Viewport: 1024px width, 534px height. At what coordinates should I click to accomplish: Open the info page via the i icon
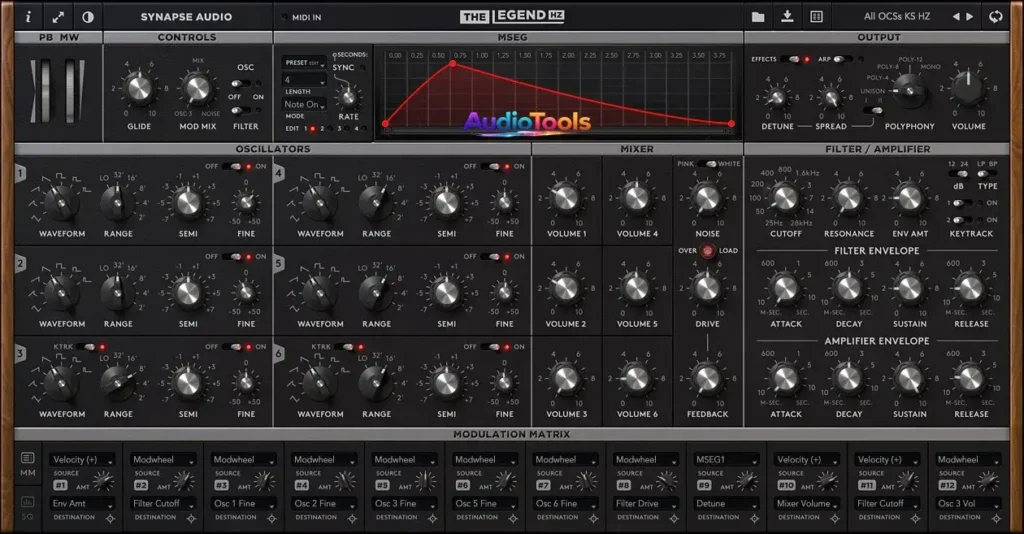(28, 17)
